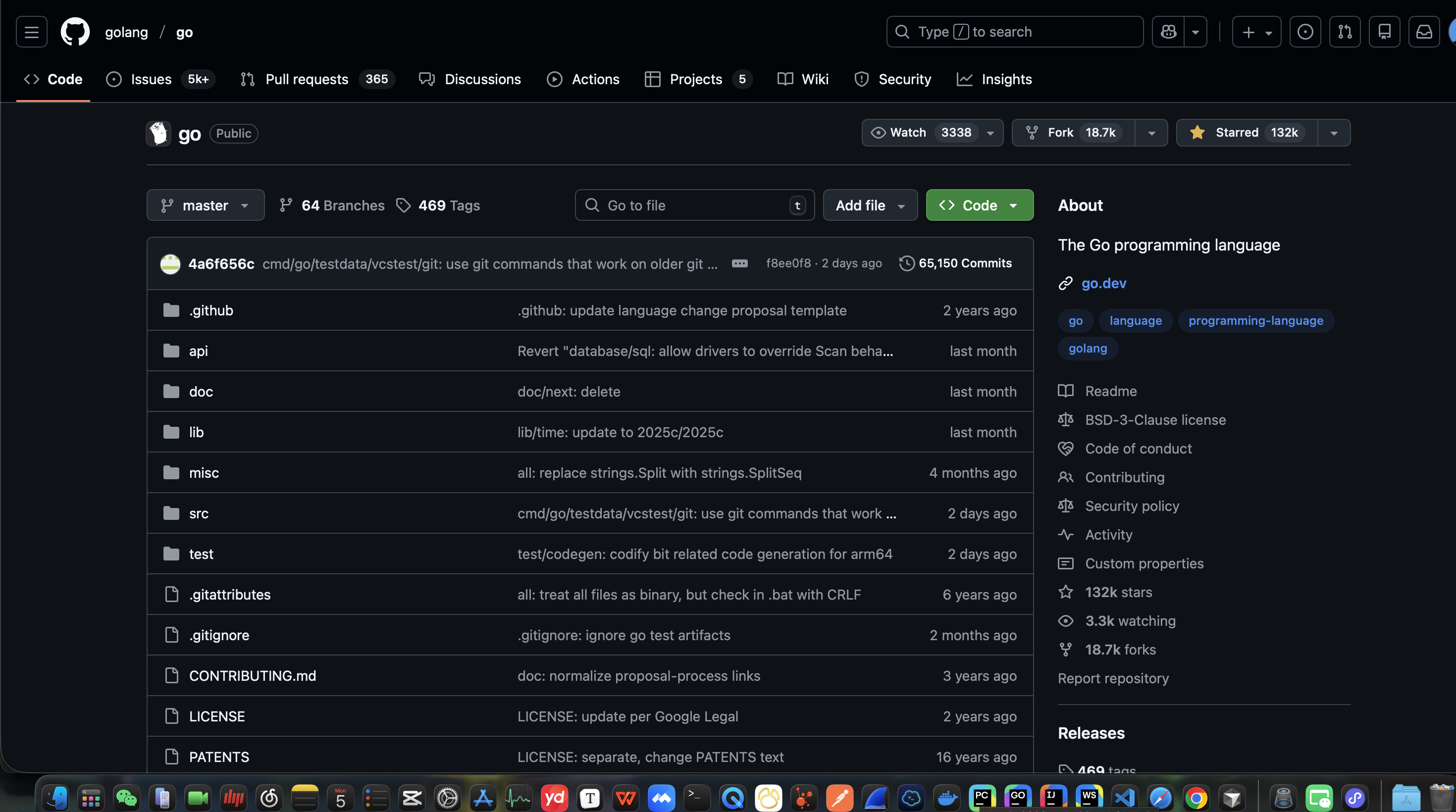The width and height of the screenshot is (1456, 812).
Task: Expand the commit message ellipsis button
Action: [x=739, y=263]
